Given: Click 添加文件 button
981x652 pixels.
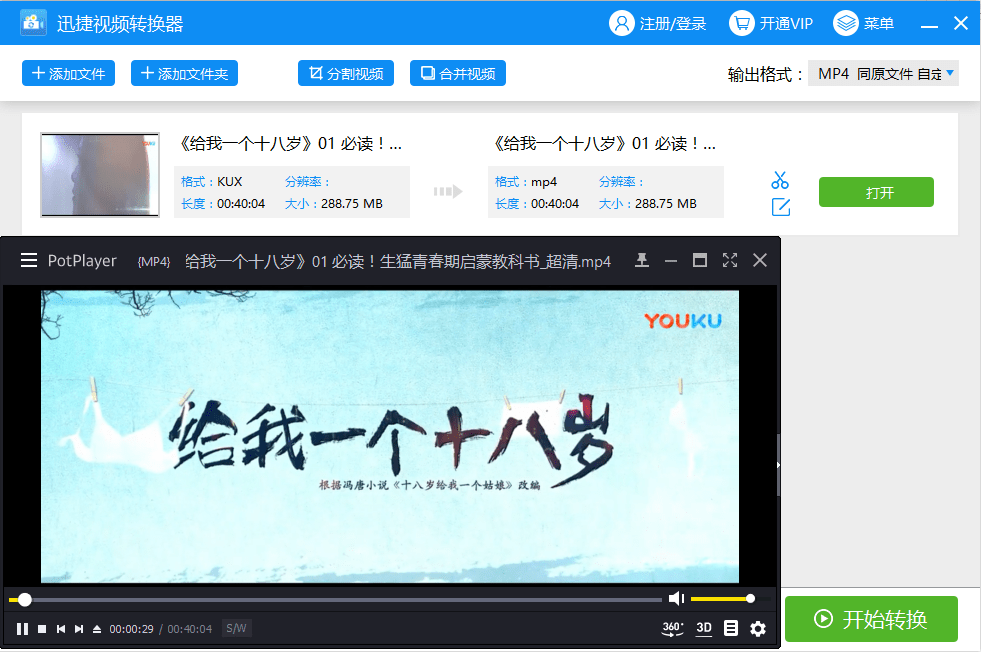Looking at the screenshot, I should pos(68,73).
